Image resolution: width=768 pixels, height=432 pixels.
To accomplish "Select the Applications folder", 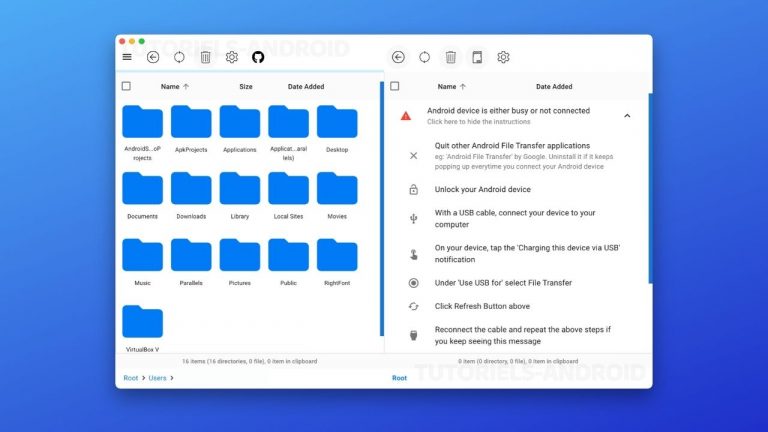I will click(x=240, y=129).
